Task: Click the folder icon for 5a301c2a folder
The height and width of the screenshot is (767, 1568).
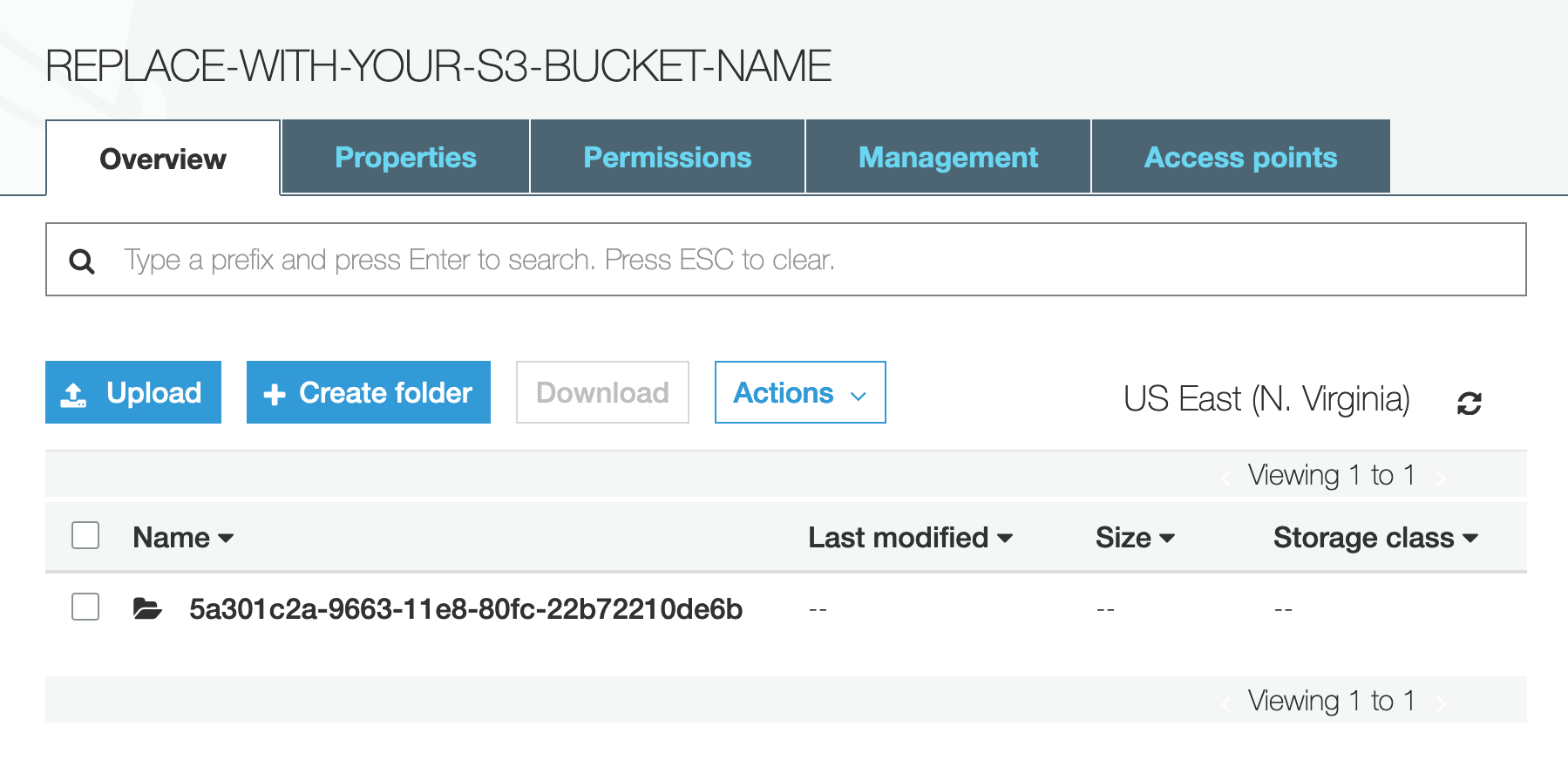Action: 147,608
